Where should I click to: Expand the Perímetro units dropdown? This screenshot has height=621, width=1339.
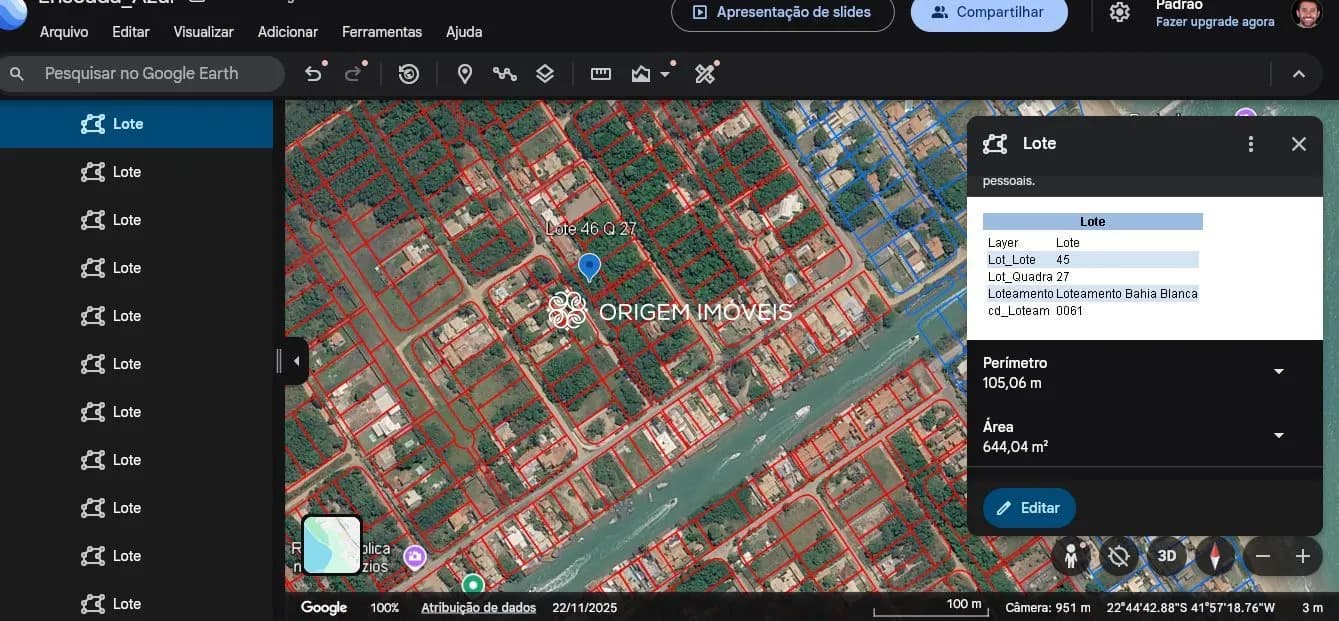(x=1278, y=372)
